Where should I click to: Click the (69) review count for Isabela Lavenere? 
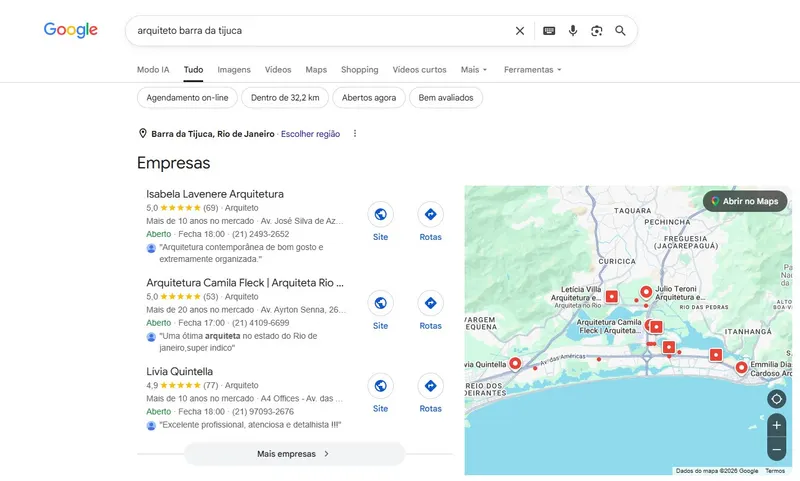coord(211,208)
